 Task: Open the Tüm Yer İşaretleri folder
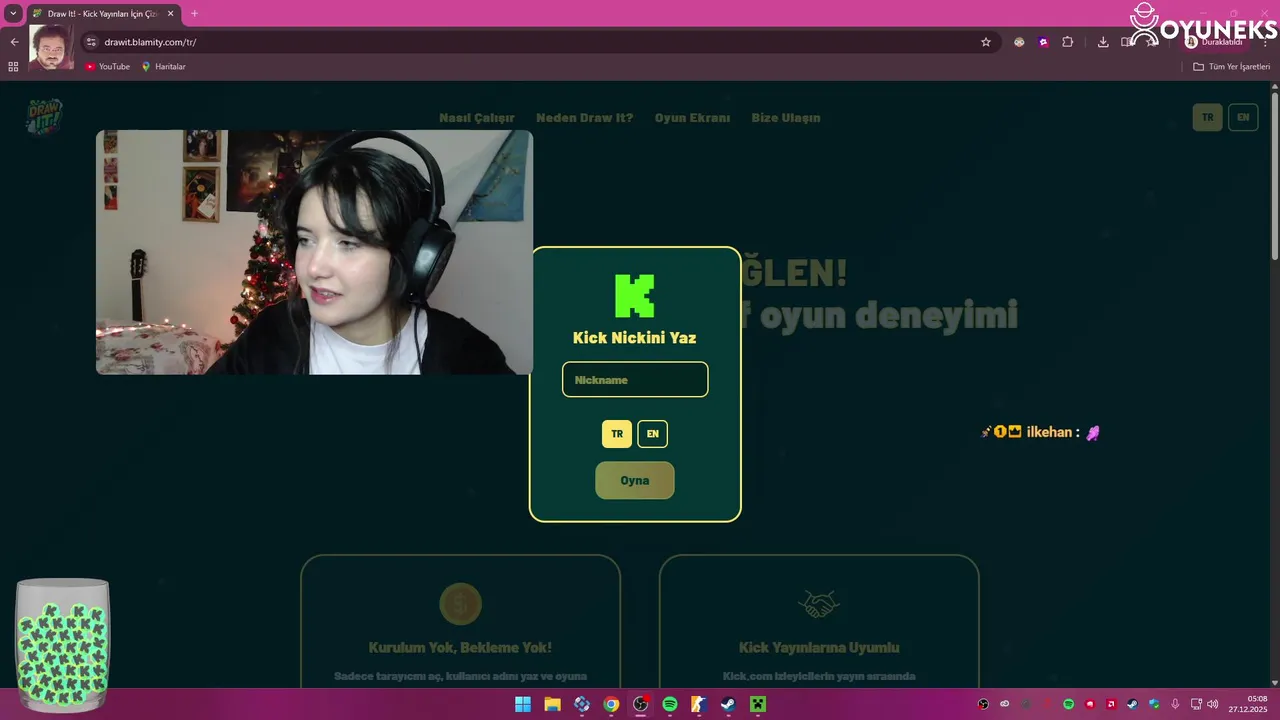pyautogui.click(x=1232, y=67)
